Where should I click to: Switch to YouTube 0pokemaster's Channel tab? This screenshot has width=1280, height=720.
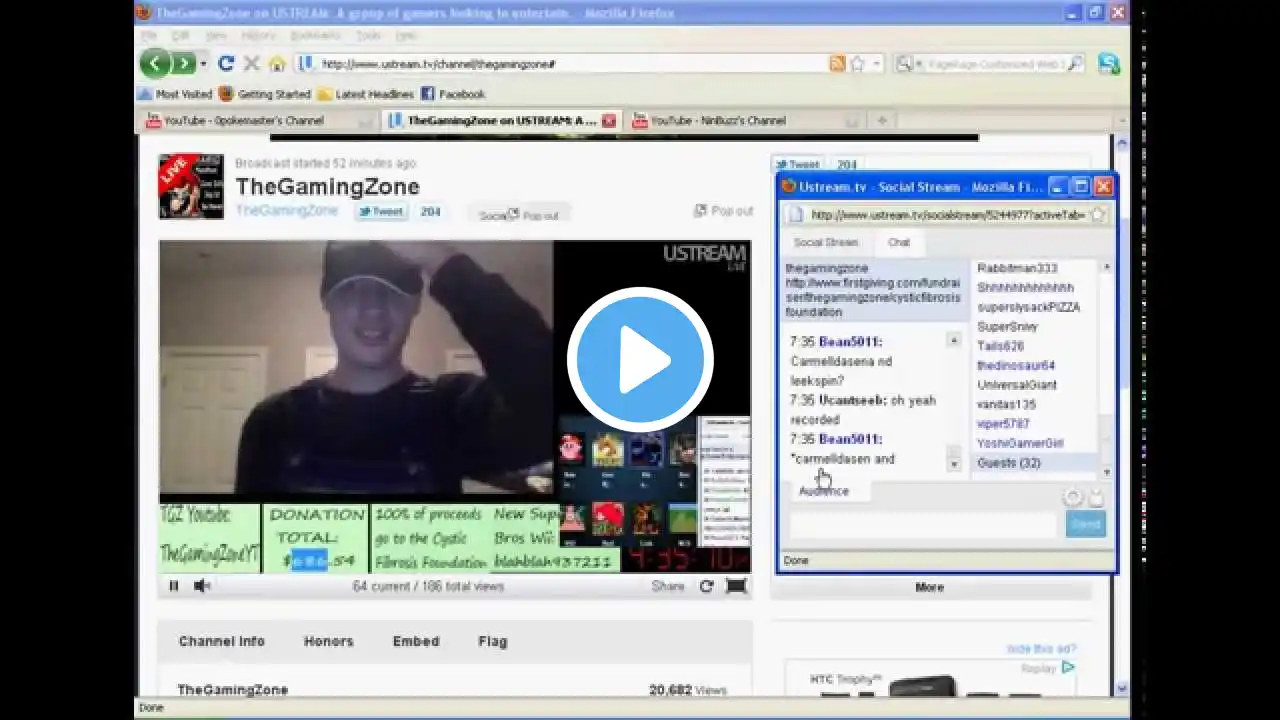259,121
